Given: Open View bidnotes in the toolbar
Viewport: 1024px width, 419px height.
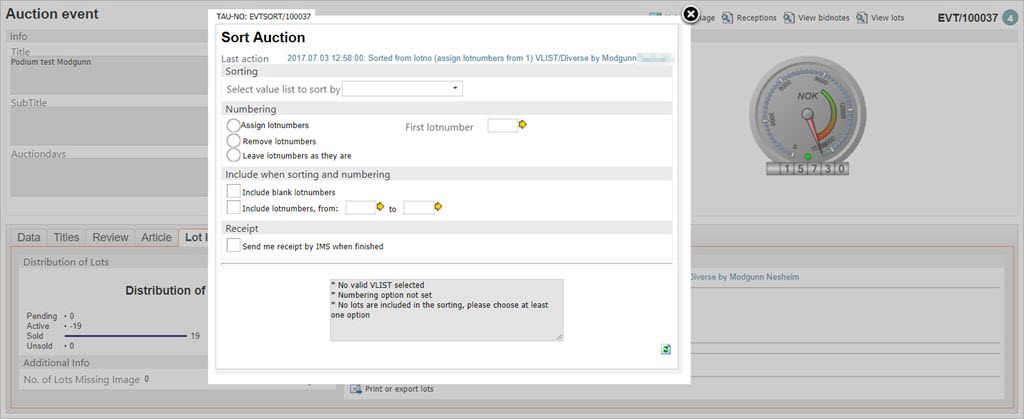Looking at the screenshot, I should pos(817,18).
